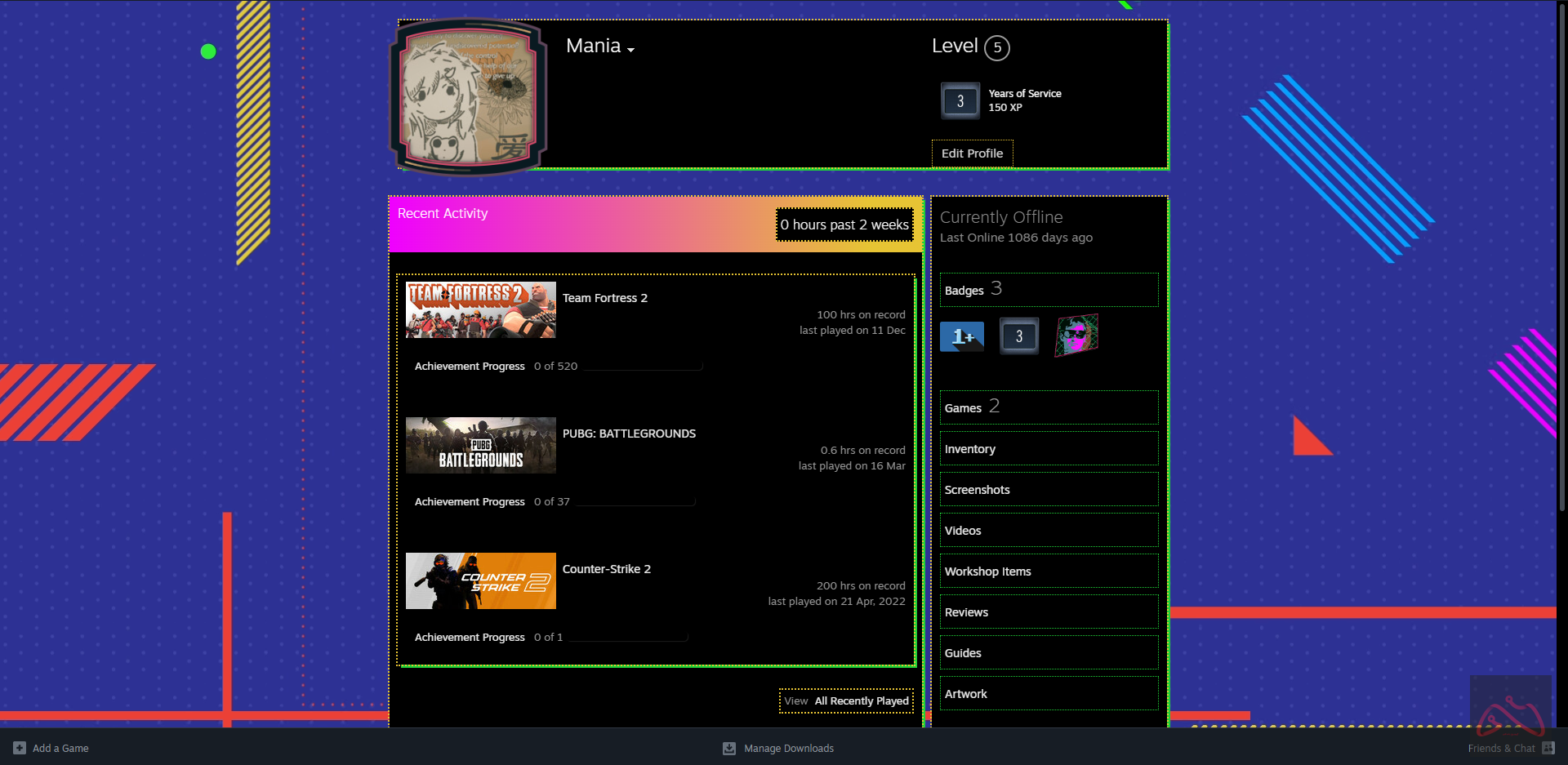
Task: Open View All Recently Played link
Action: pos(846,701)
